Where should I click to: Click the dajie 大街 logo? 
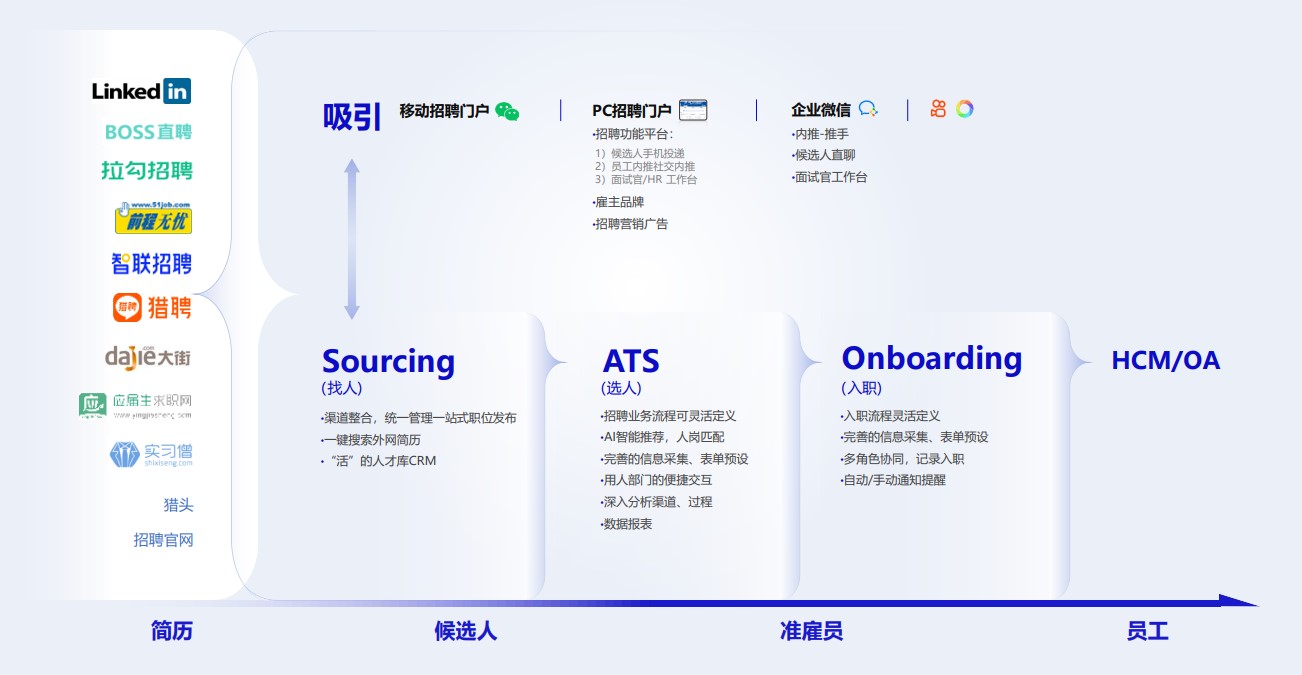(x=147, y=356)
